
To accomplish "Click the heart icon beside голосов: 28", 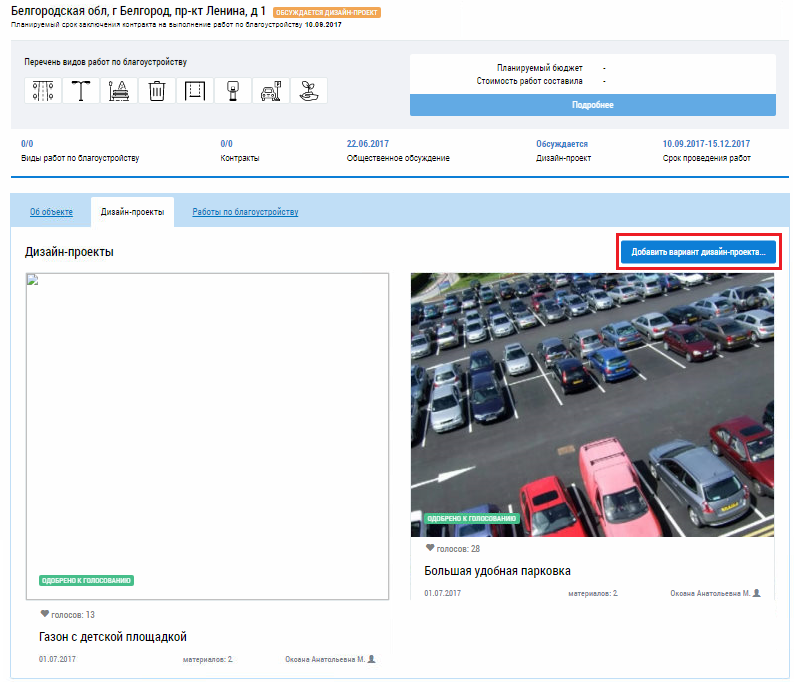I will [x=430, y=548].
